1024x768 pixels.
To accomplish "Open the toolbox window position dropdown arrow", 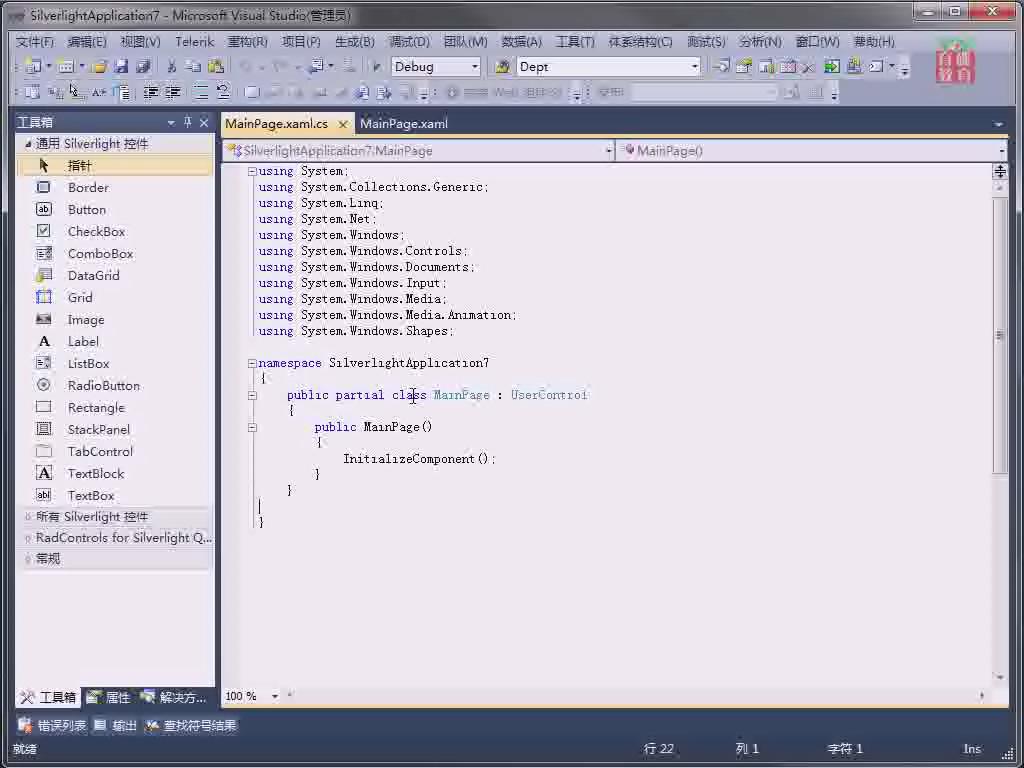I will (171, 122).
